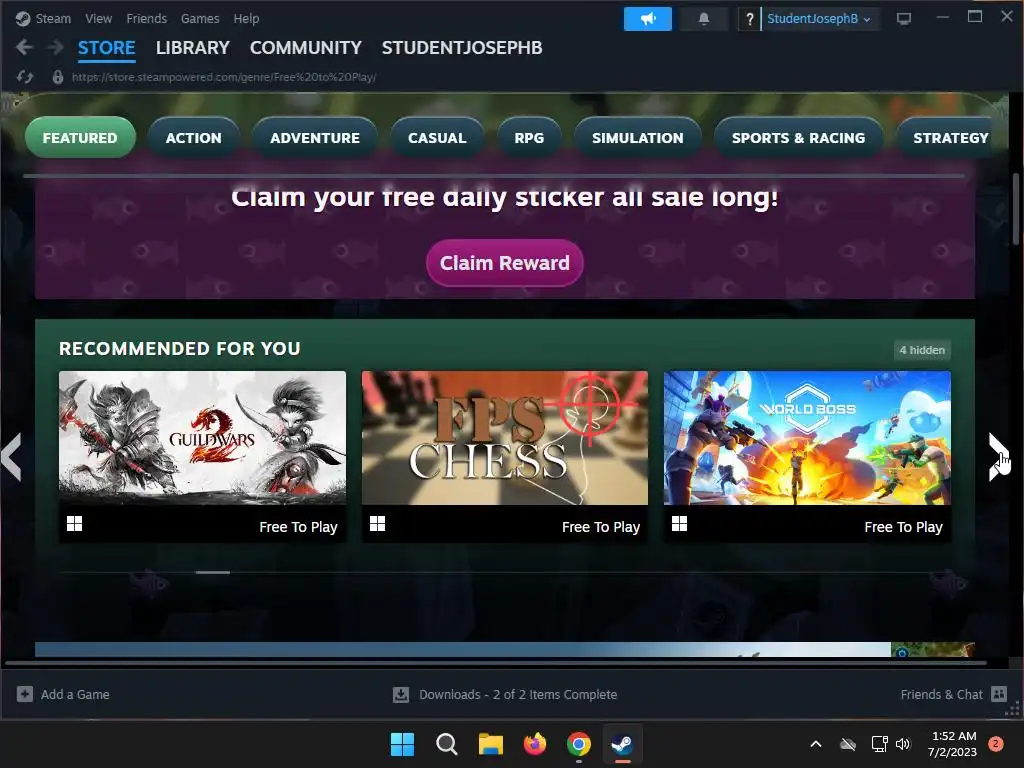The image size is (1024, 768).
Task: Open Guild Wars 2 game thumbnail
Action: click(202, 438)
